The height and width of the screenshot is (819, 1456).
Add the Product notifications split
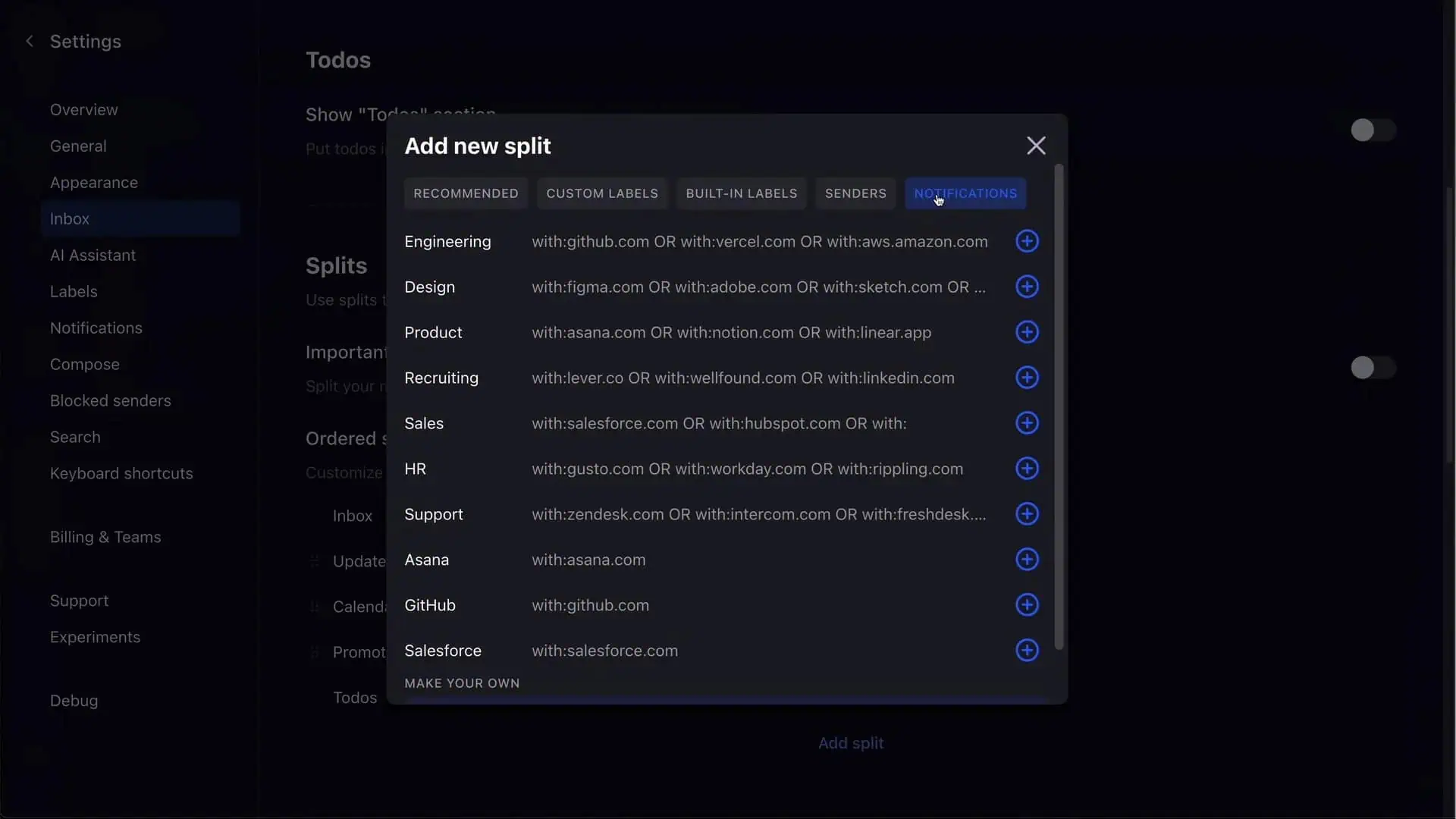pyautogui.click(x=1027, y=332)
